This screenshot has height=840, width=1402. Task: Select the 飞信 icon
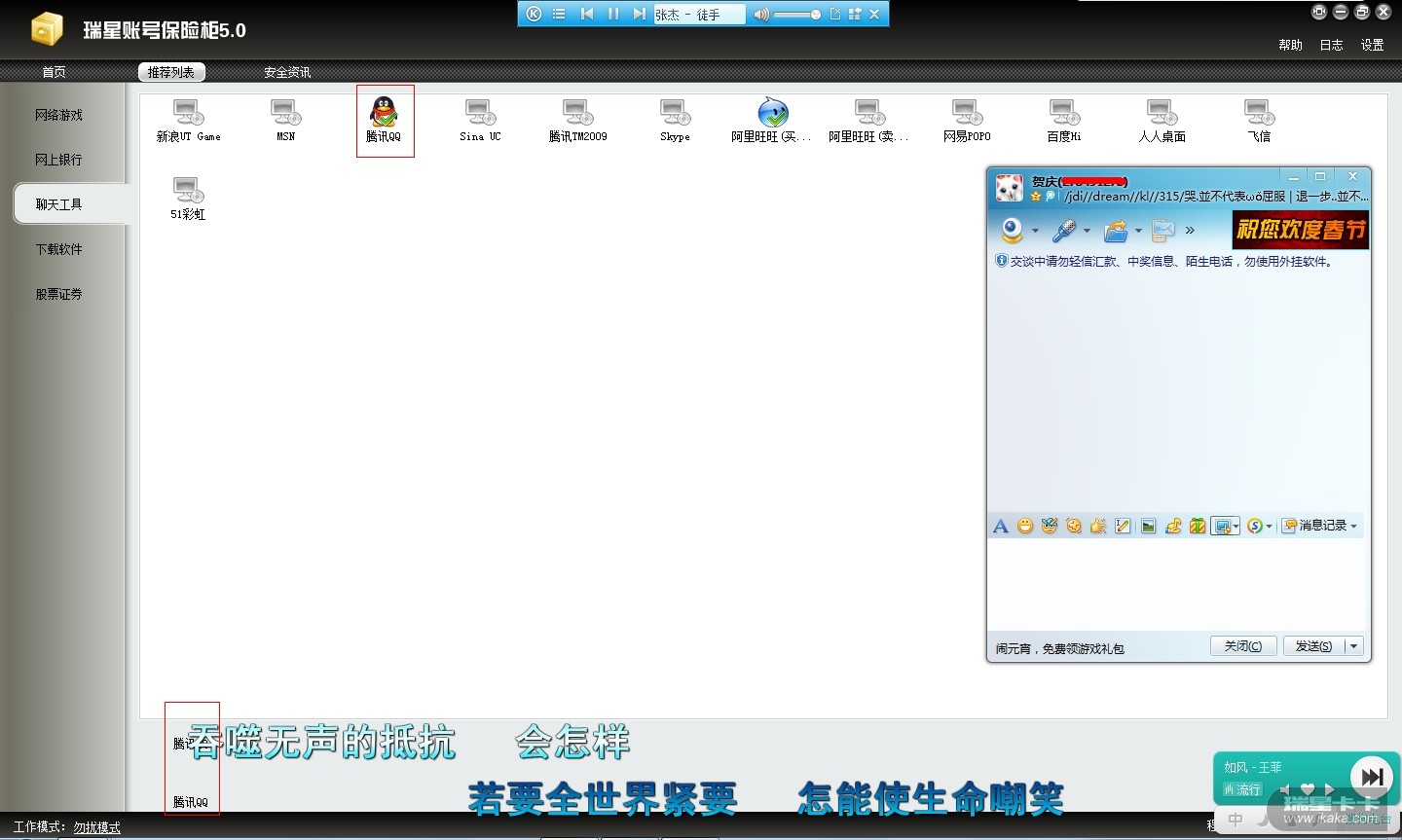[x=1259, y=121]
